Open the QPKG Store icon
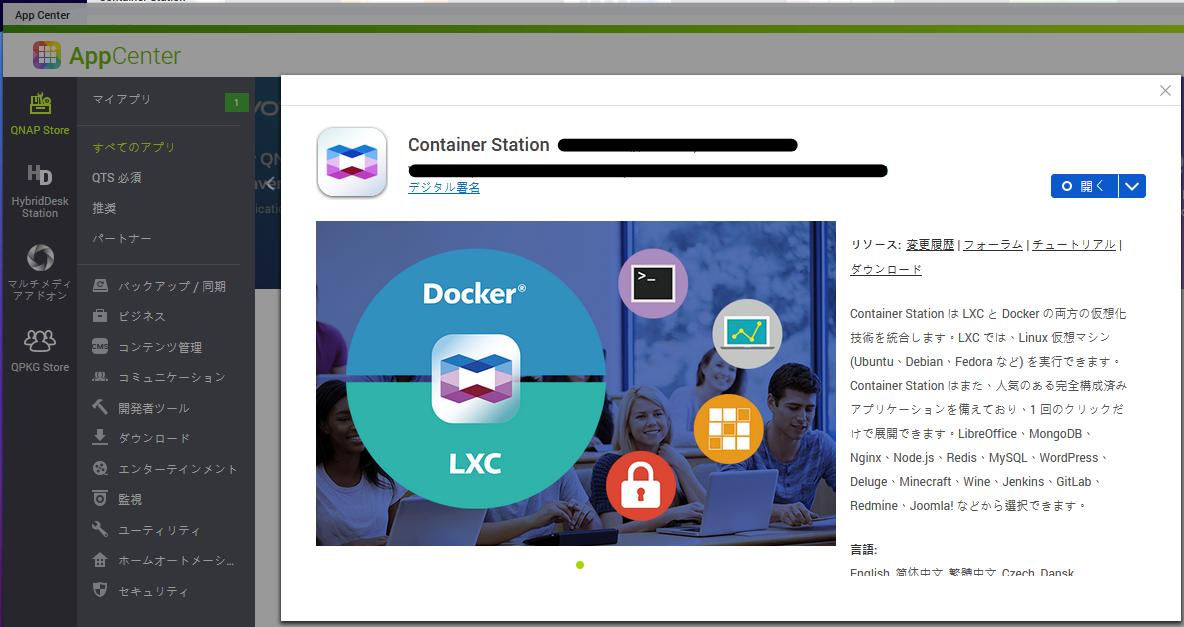Image resolution: width=1184 pixels, height=627 pixels. coord(40,341)
